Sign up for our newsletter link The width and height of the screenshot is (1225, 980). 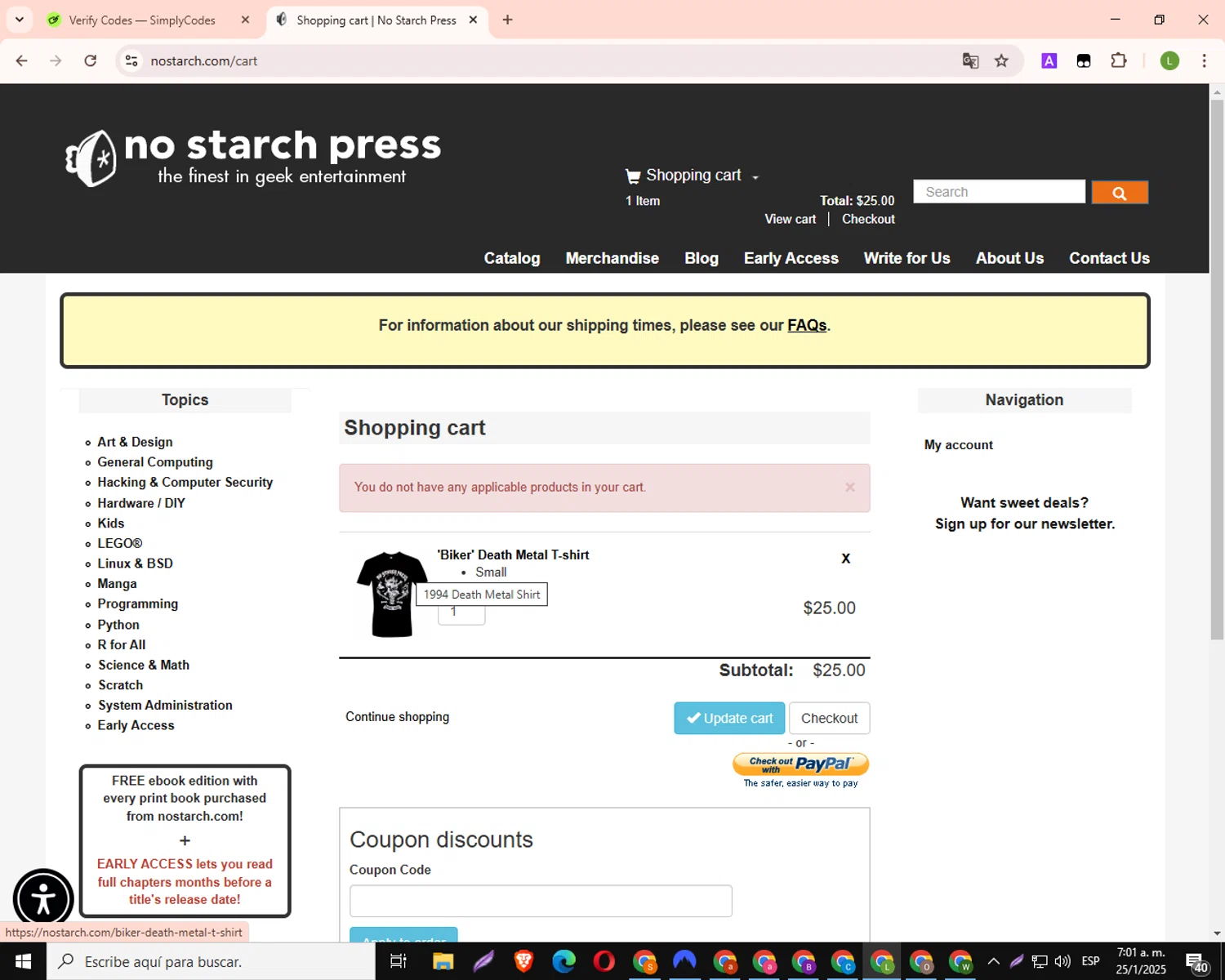(1025, 524)
